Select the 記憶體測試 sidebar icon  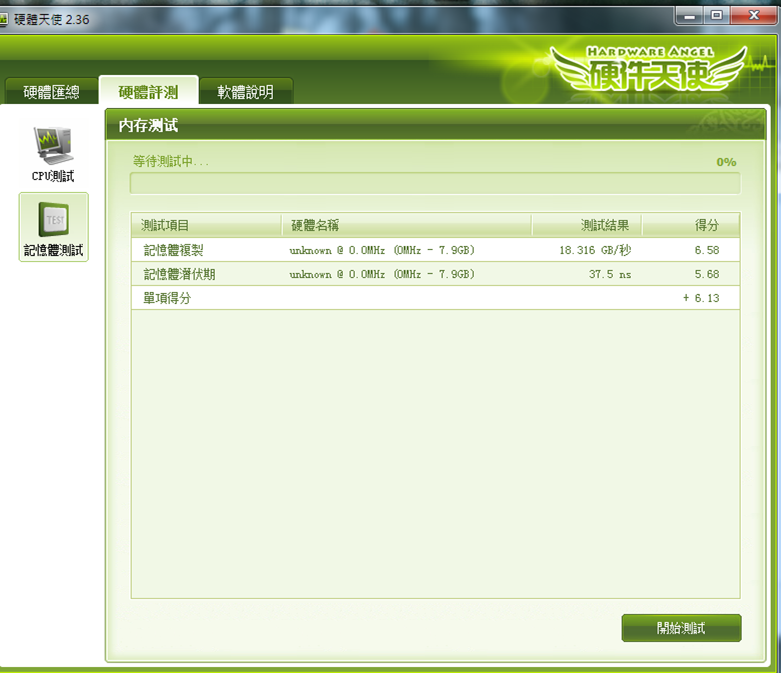click(x=53, y=227)
